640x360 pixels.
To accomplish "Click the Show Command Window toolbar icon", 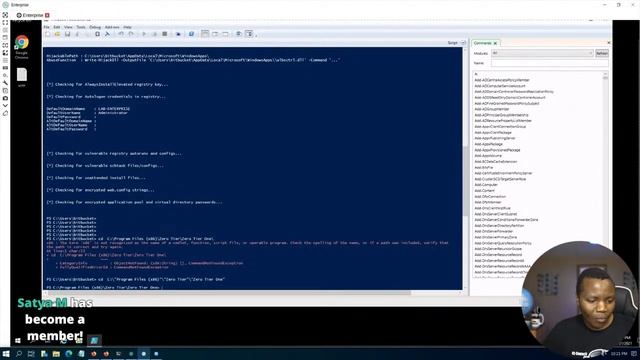I will point(239,34).
